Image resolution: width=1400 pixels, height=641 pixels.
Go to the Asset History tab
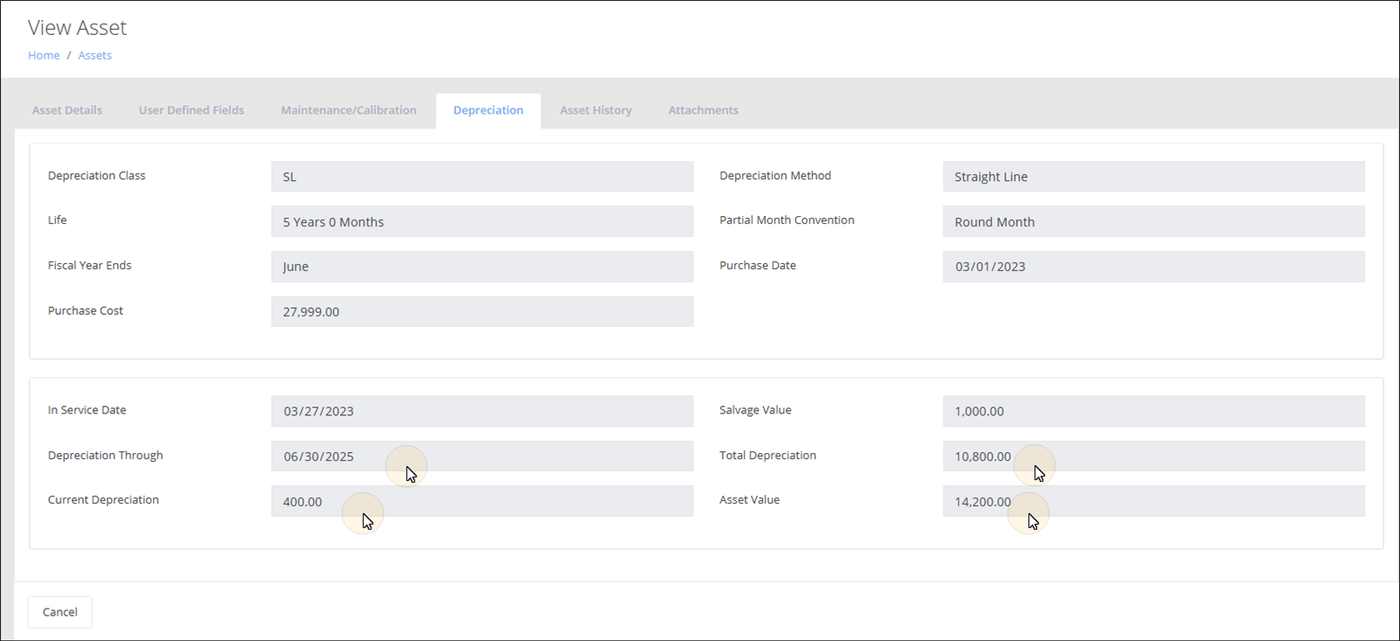pyautogui.click(x=596, y=110)
